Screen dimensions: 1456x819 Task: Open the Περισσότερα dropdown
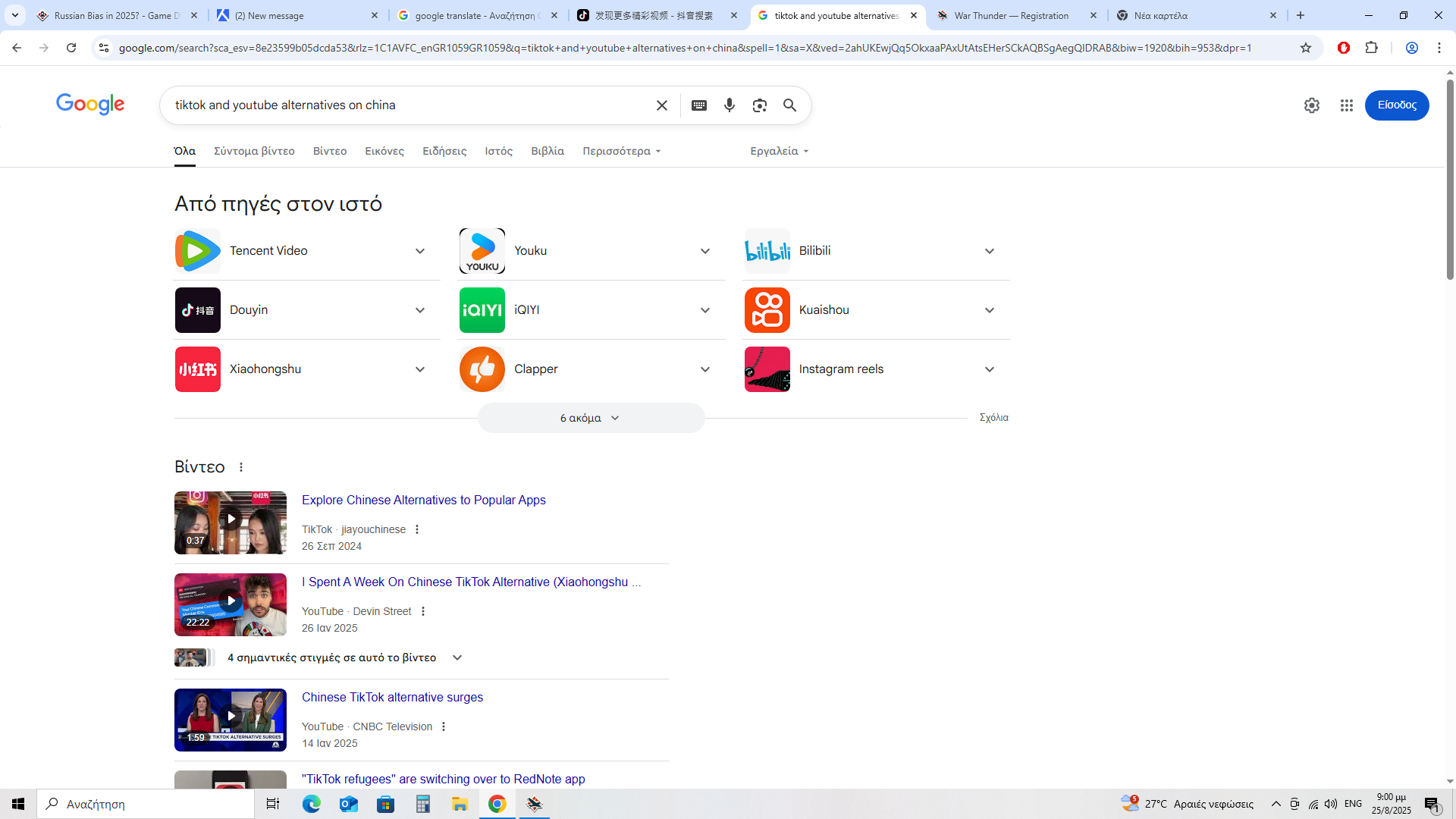point(622,151)
